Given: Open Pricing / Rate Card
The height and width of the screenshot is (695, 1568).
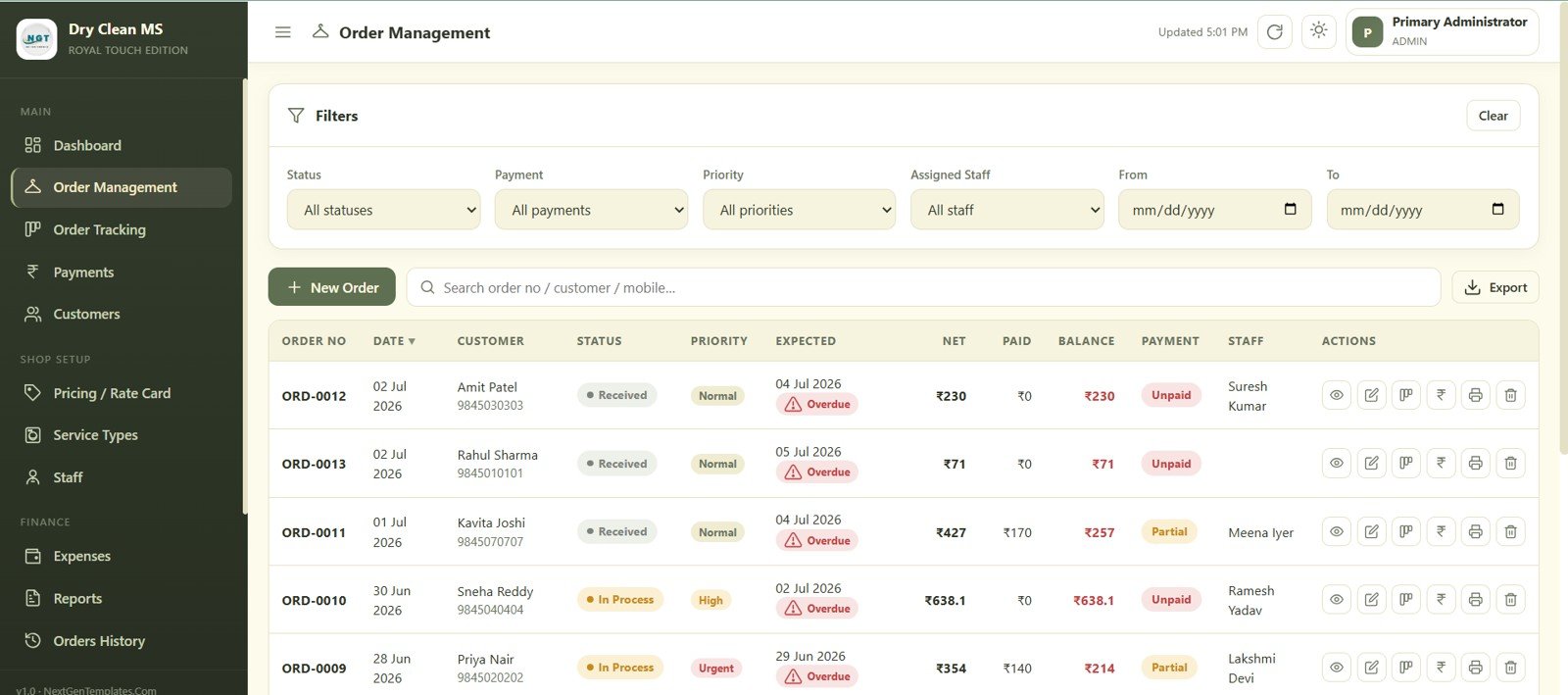Looking at the screenshot, I should (x=122, y=393).
